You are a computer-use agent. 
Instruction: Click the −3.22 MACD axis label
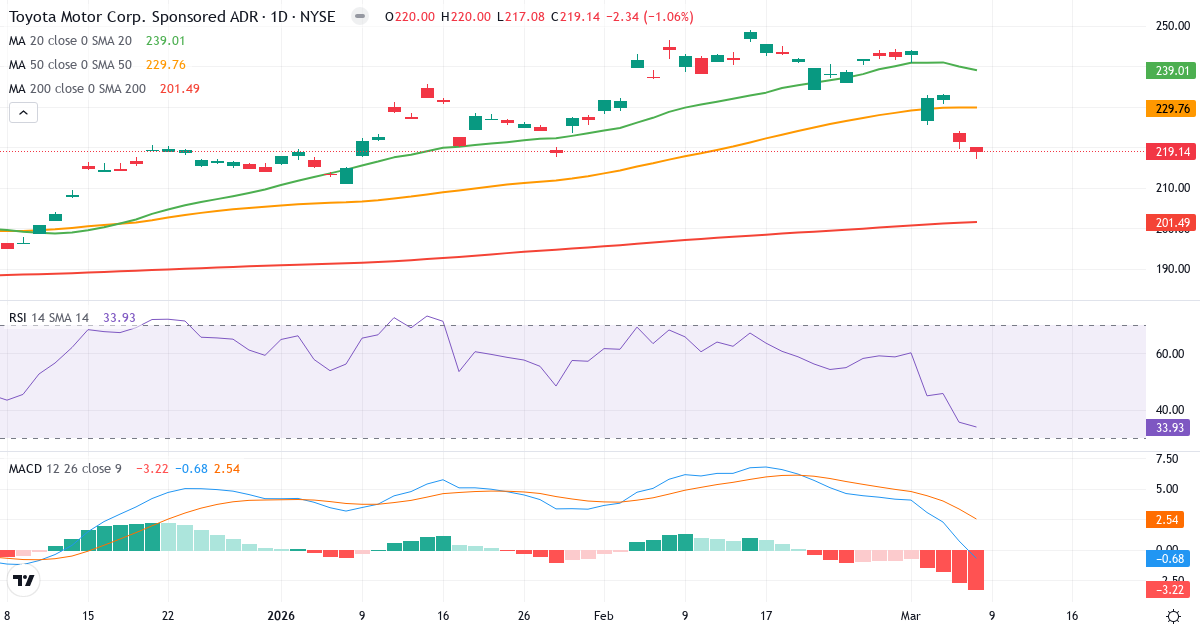pos(1166,591)
